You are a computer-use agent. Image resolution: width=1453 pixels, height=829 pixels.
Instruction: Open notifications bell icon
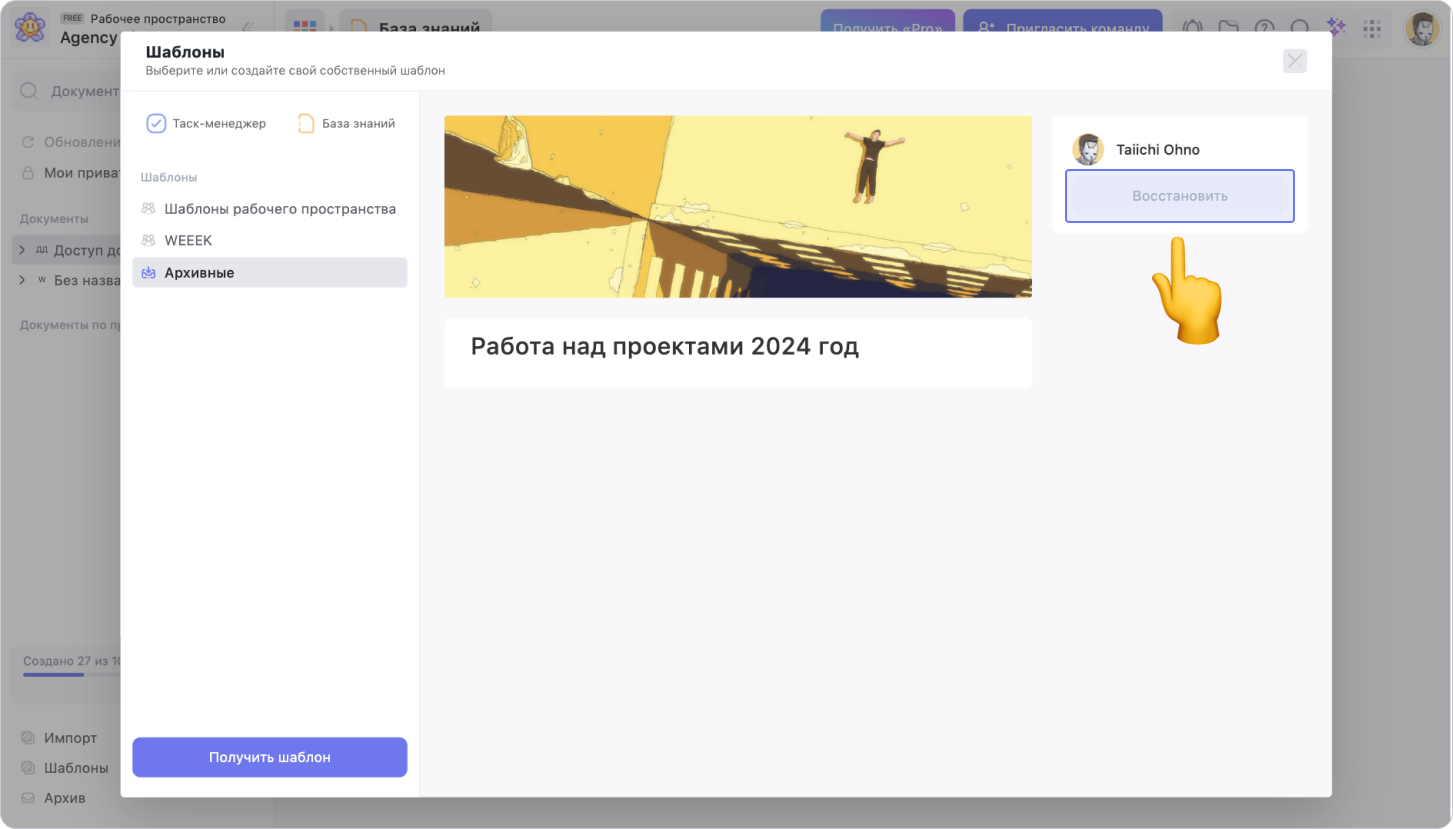click(x=1192, y=28)
